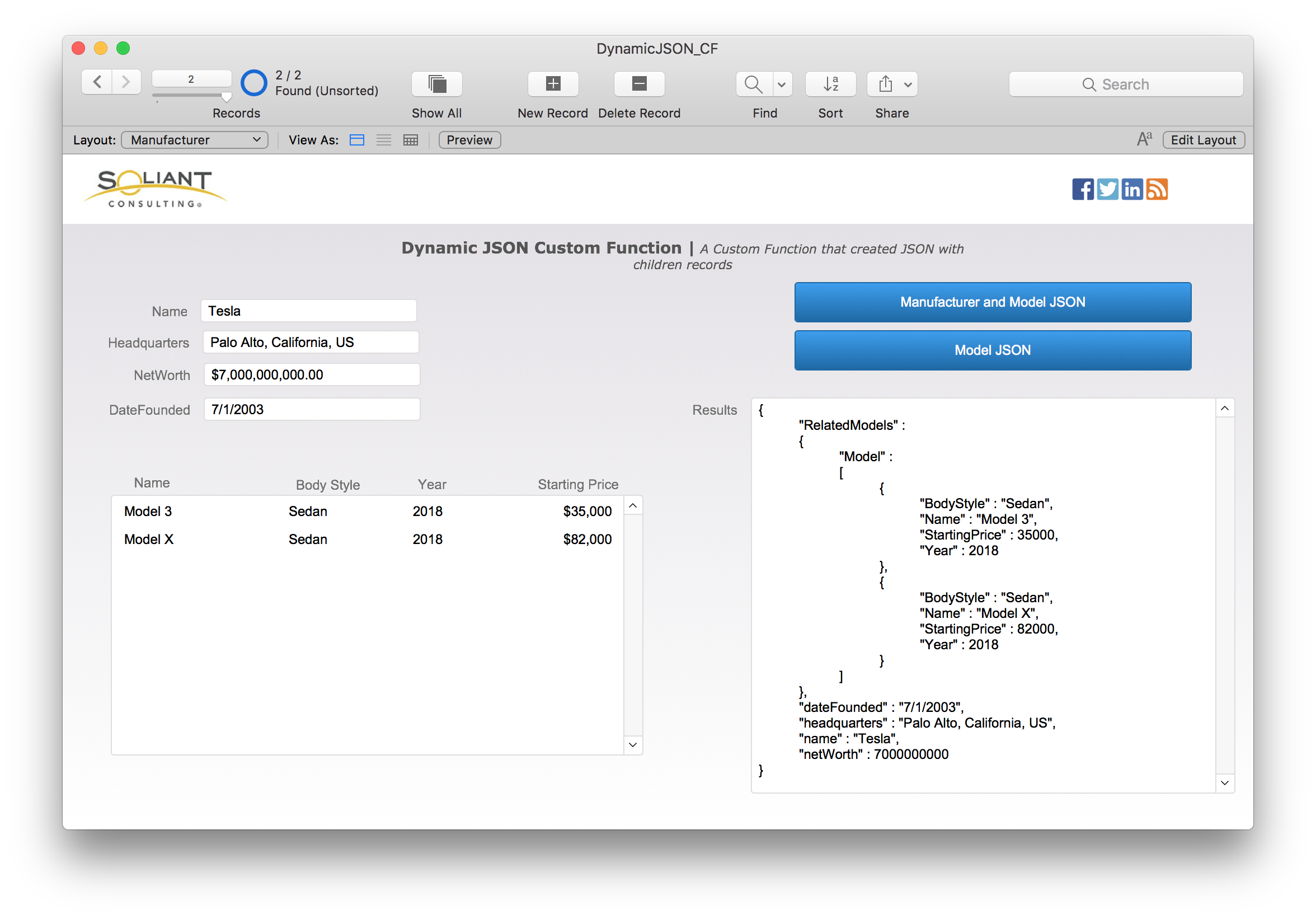Image resolution: width=1316 pixels, height=919 pixels.
Task: Click the Edit Layout button
Action: pyautogui.click(x=1203, y=140)
